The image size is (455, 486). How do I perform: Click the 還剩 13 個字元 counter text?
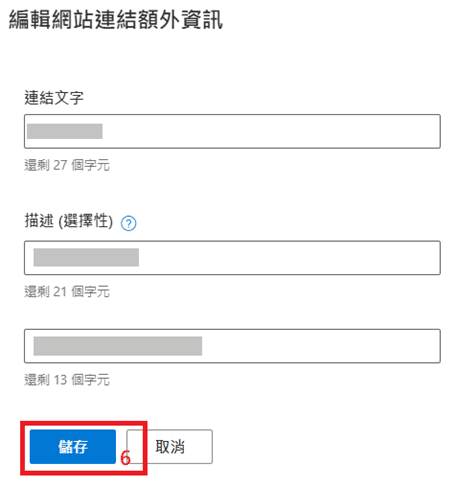(67, 380)
